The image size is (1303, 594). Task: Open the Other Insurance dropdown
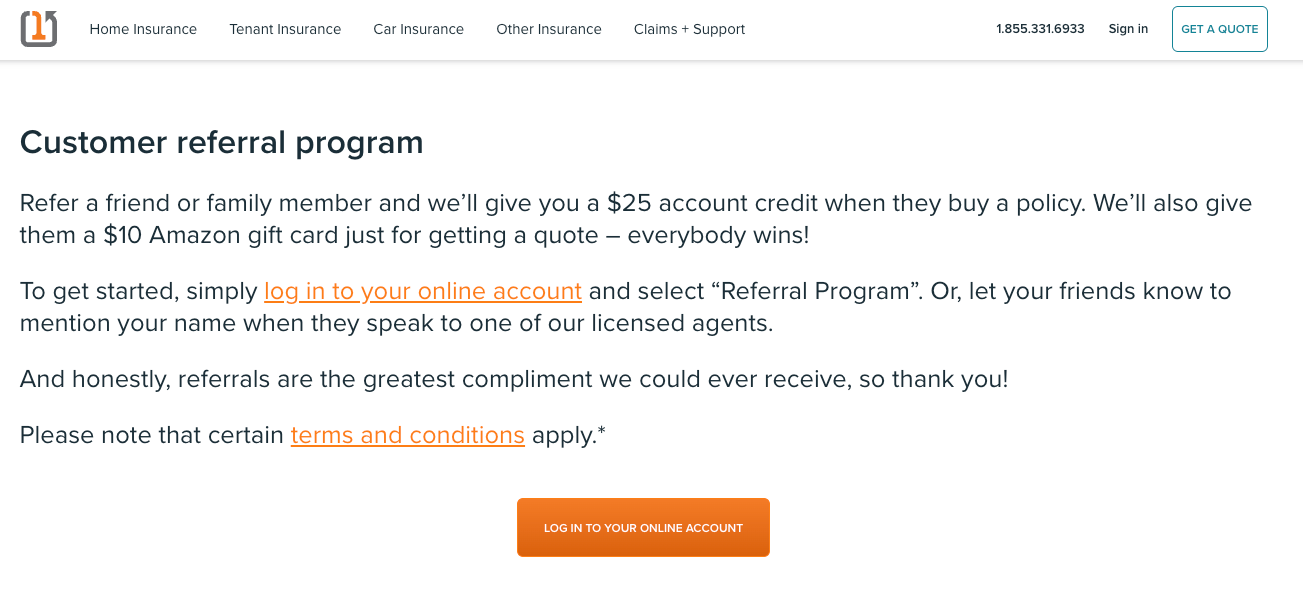coord(549,29)
